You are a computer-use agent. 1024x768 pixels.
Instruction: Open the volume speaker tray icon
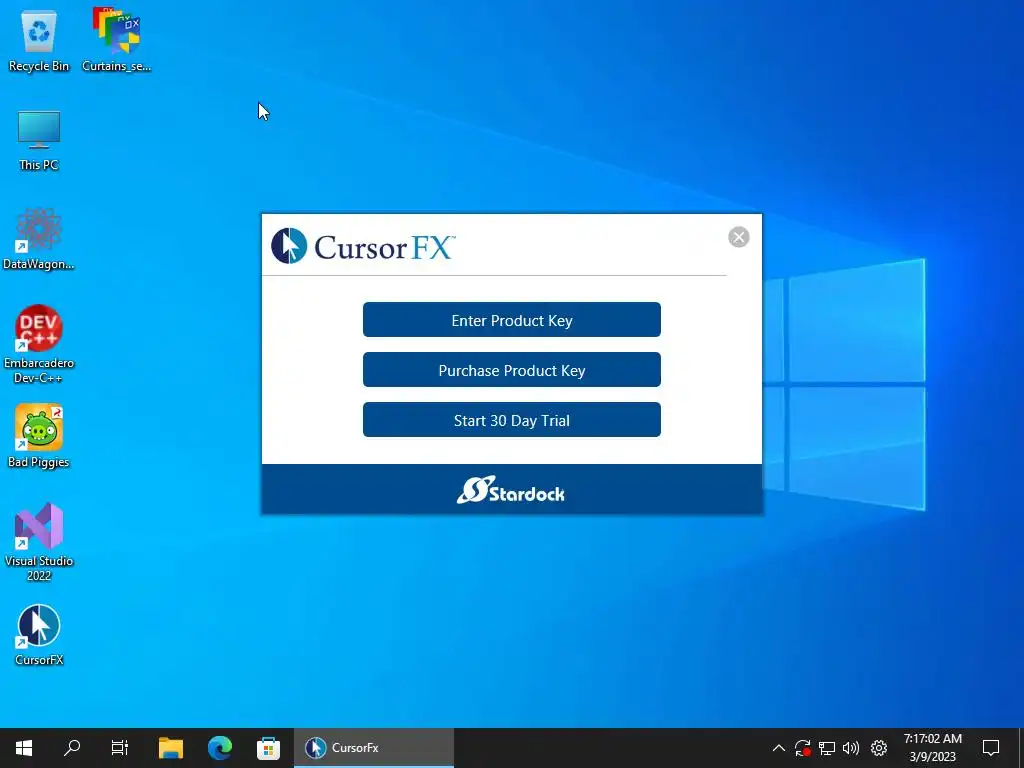pyautogui.click(x=851, y=748)
